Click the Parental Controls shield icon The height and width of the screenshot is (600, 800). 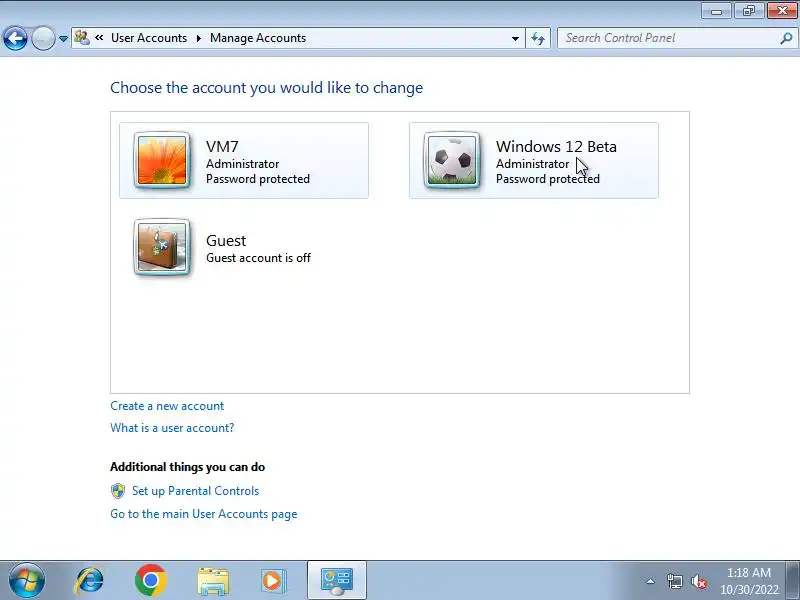pyautogui.click(x=118, y=491)
